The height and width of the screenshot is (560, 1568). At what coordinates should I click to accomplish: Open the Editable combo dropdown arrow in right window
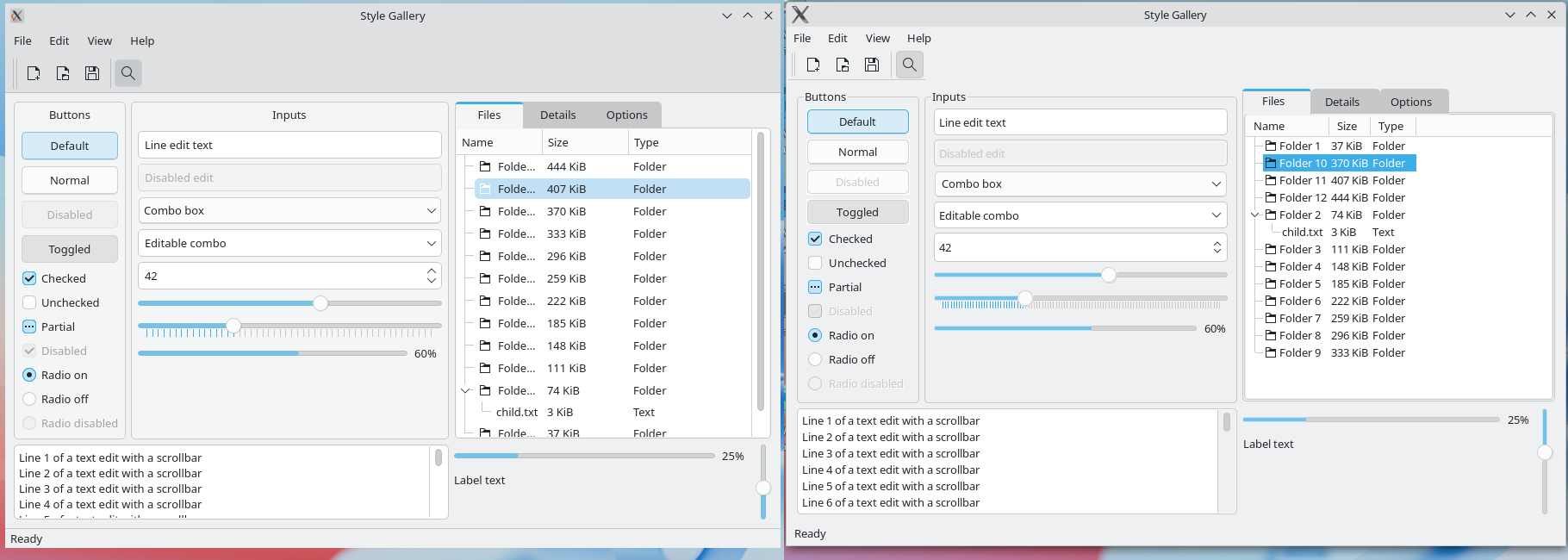tap(1216, 215)
